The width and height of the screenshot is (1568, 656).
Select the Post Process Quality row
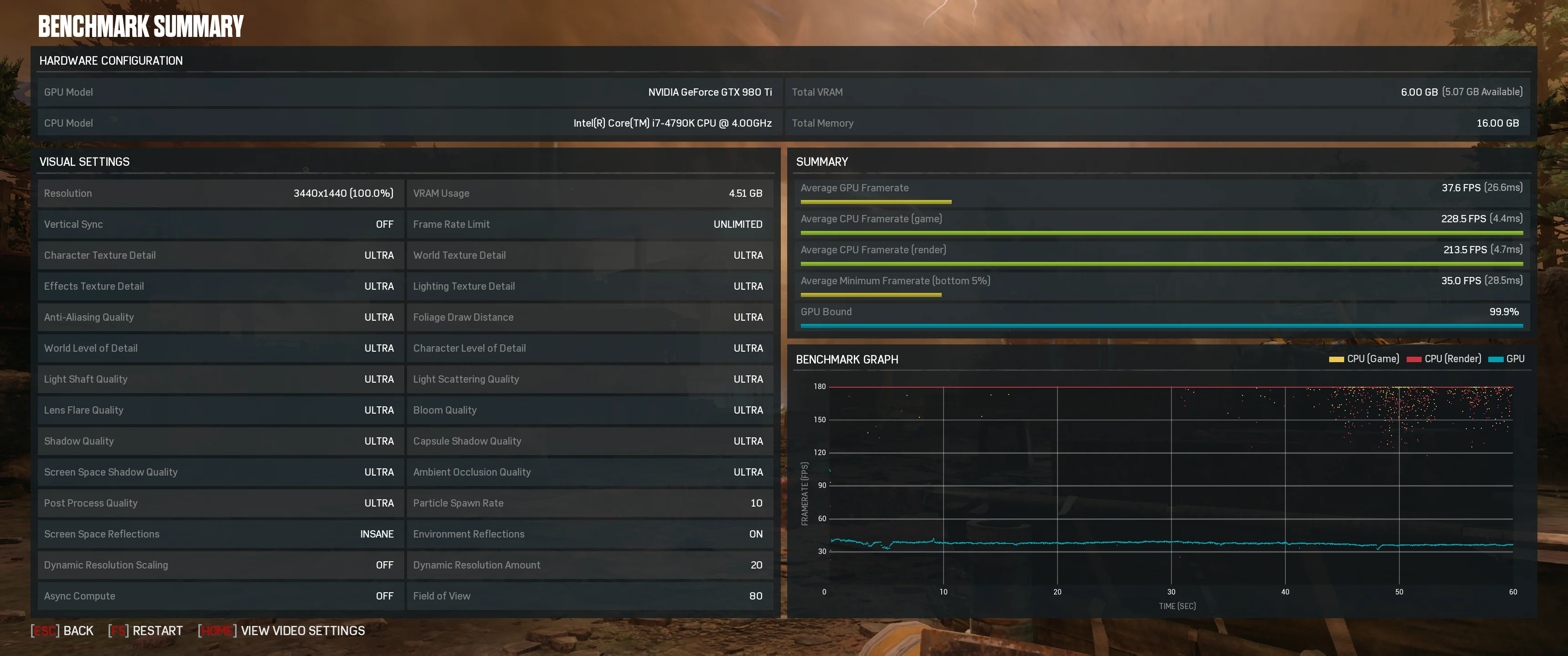[x=220, y=502]
